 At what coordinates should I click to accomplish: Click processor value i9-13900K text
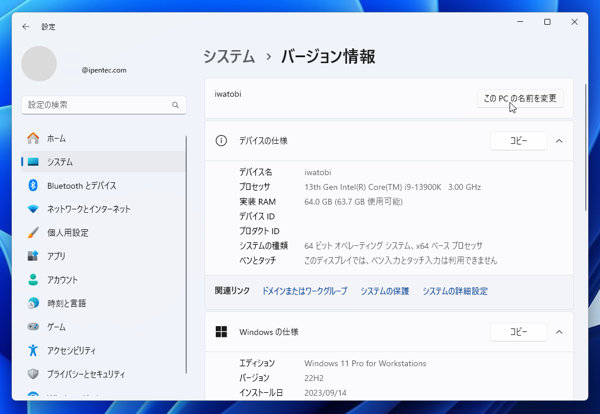click(392, 187)
